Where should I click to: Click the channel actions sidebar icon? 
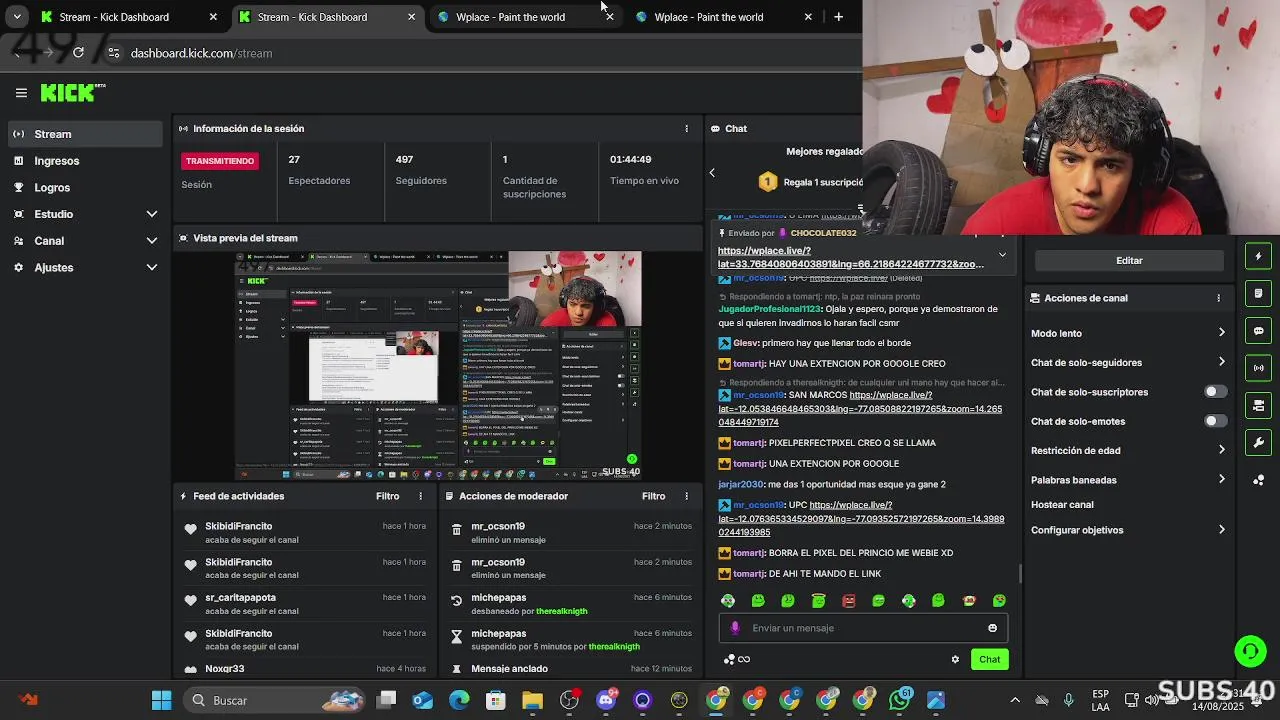(x=1258, y=405)
